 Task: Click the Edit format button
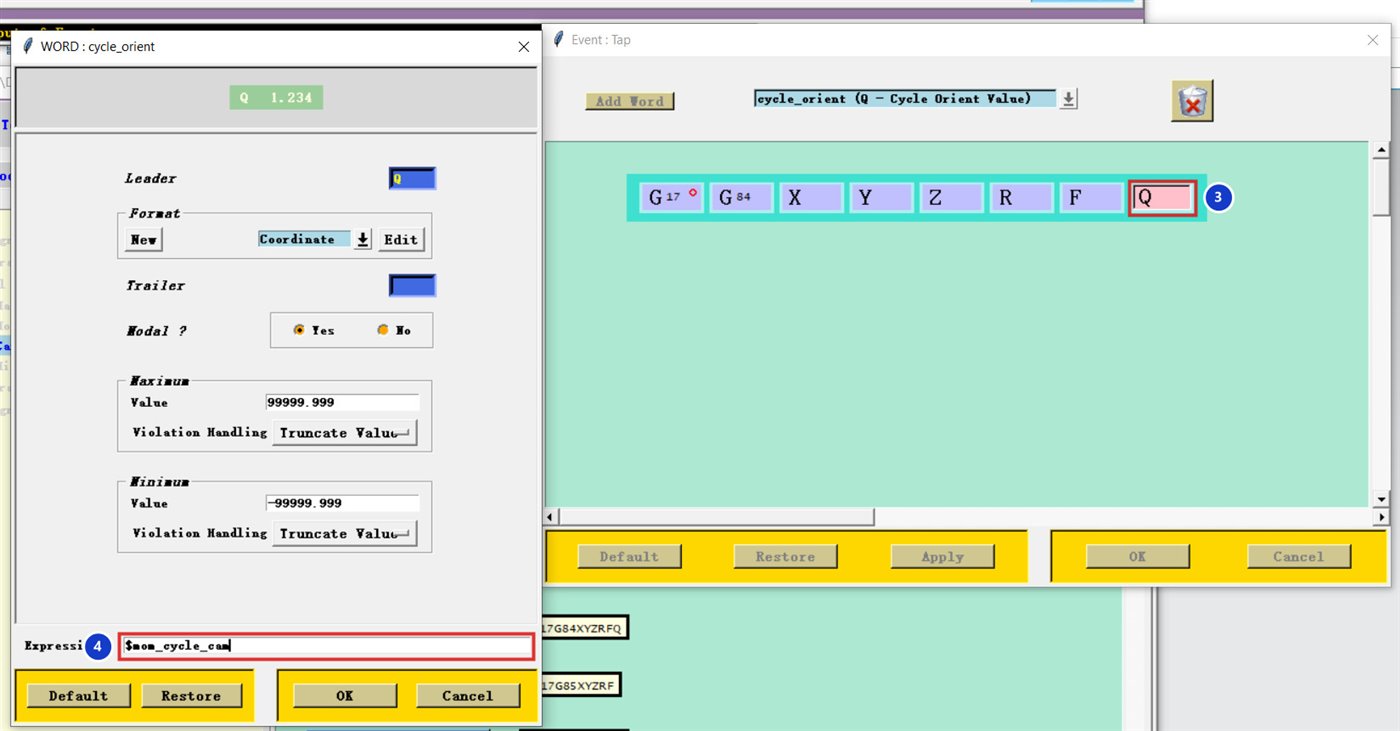[x=401, y=240]
